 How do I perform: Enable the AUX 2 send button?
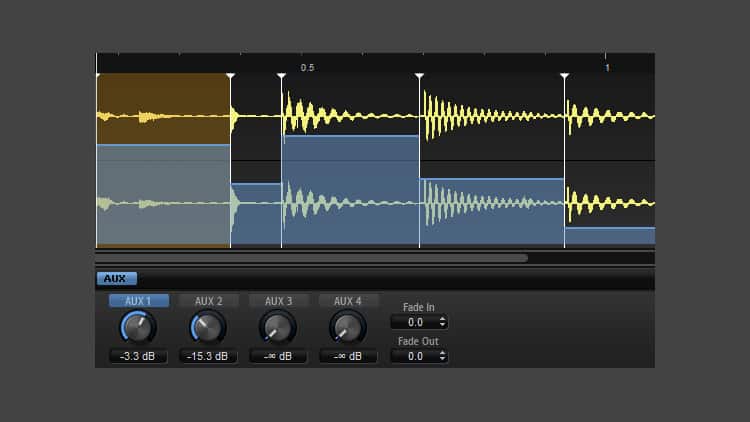pyautogui.click(x=209, y=301)
